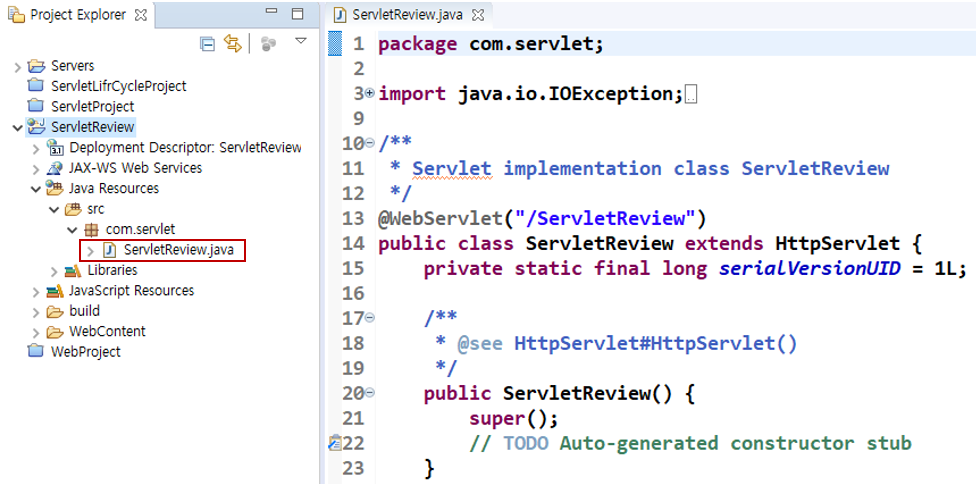
Task: Expand the ServletReview.java file node
Action: click(90, 251)
